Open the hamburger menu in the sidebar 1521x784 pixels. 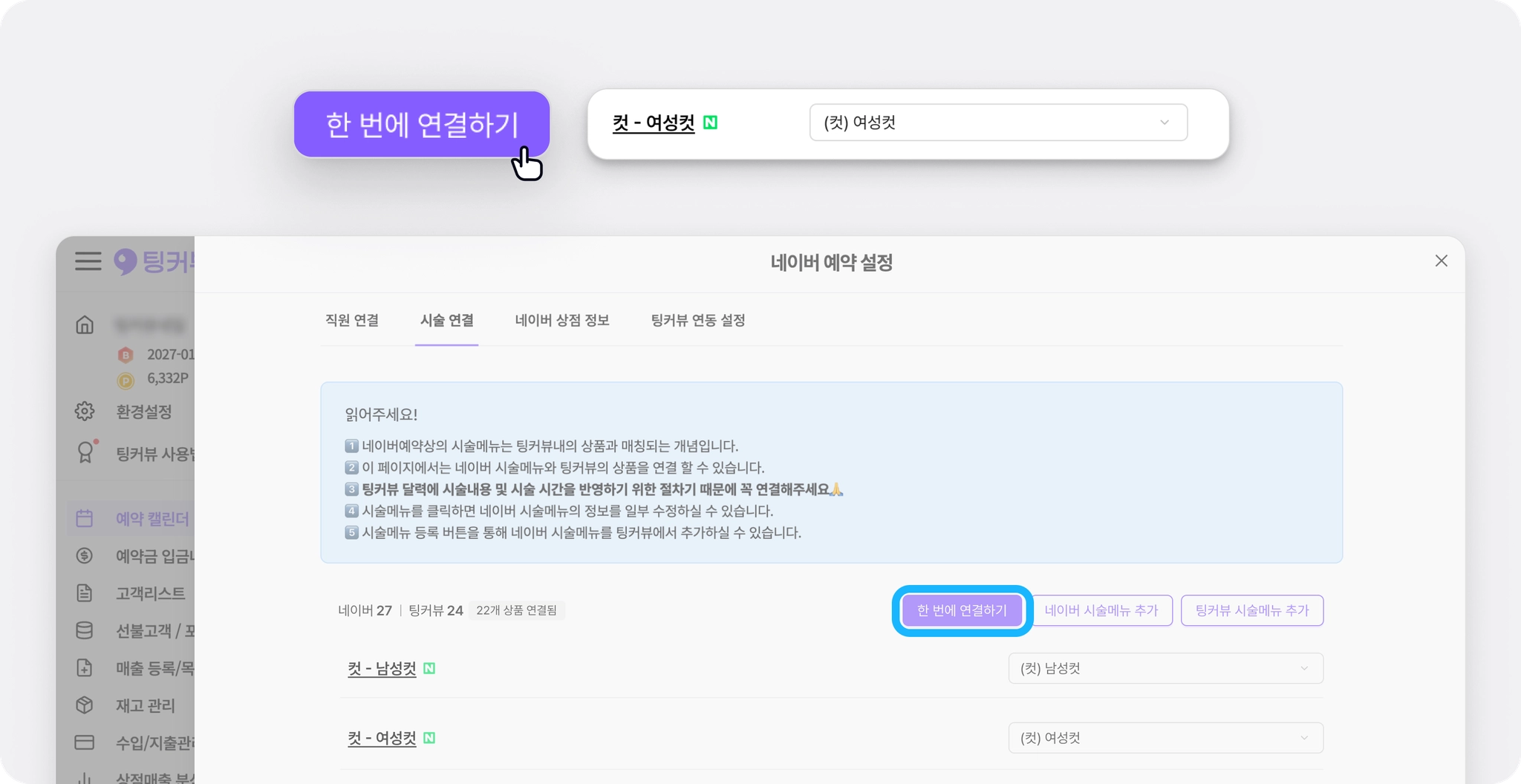coord(88,261)
